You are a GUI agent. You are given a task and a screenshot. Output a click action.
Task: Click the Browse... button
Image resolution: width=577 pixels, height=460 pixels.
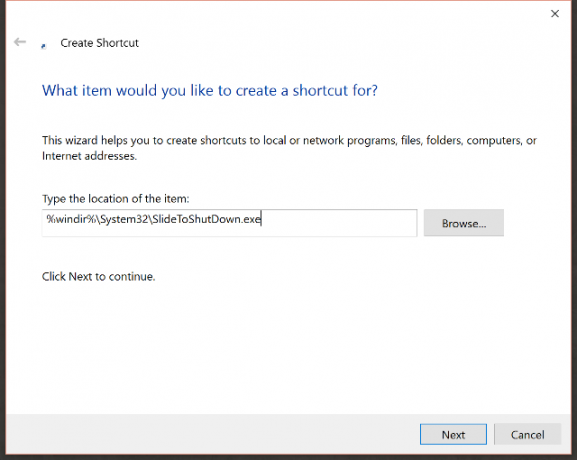coord(464,223)
